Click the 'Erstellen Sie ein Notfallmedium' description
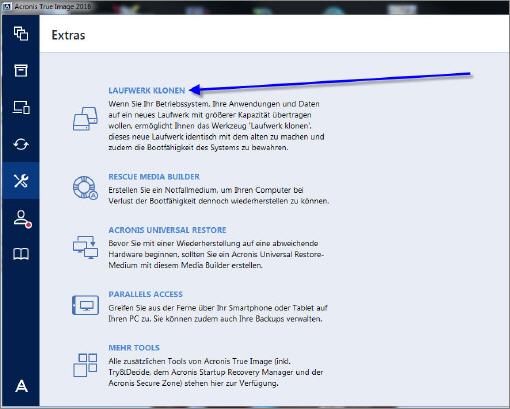 click(219, 195)
